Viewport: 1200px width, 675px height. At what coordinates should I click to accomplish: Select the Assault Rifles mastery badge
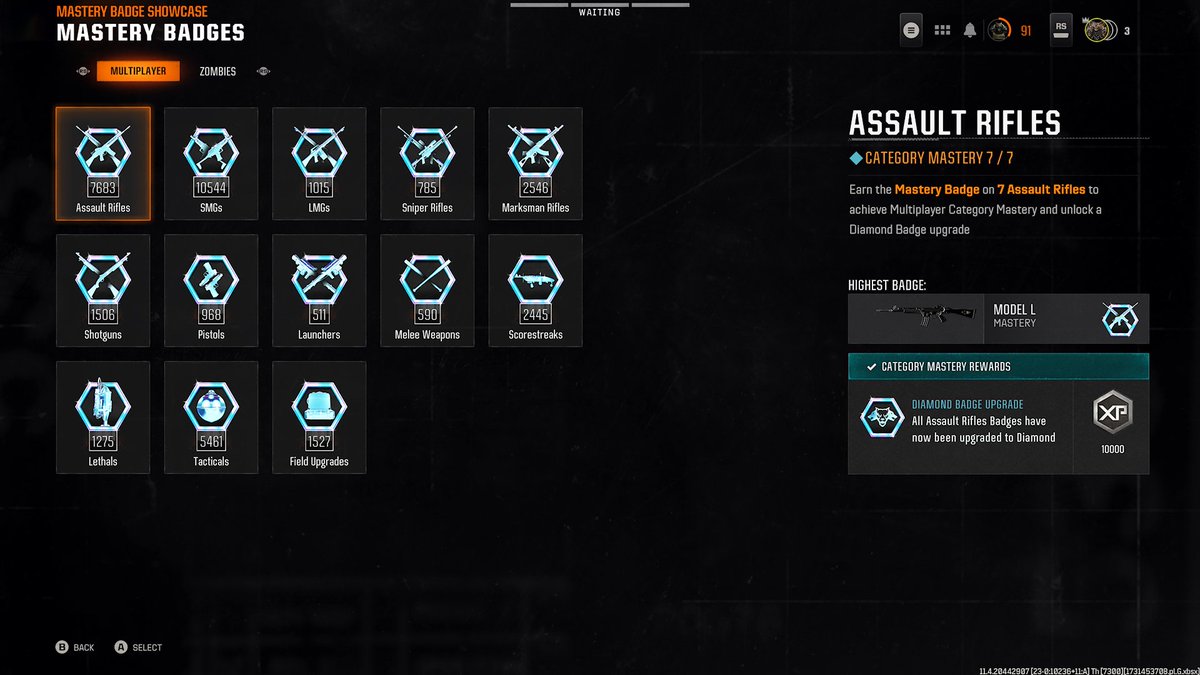click(x=103, y=164)
